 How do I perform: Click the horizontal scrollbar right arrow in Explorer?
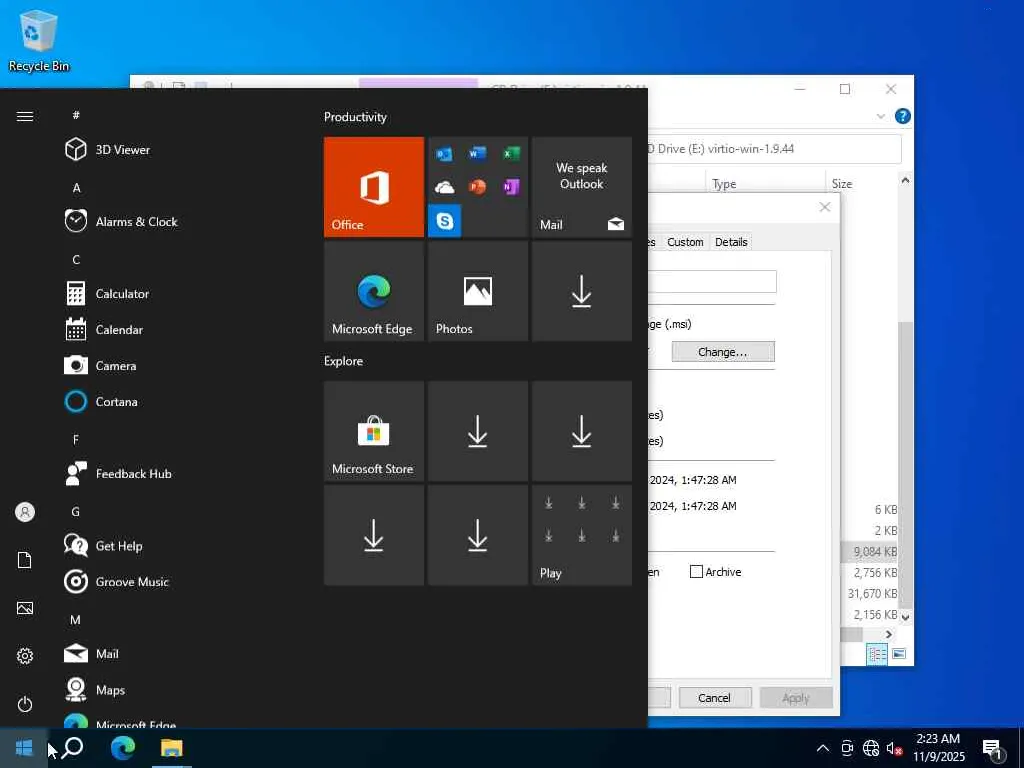(888, 634)
